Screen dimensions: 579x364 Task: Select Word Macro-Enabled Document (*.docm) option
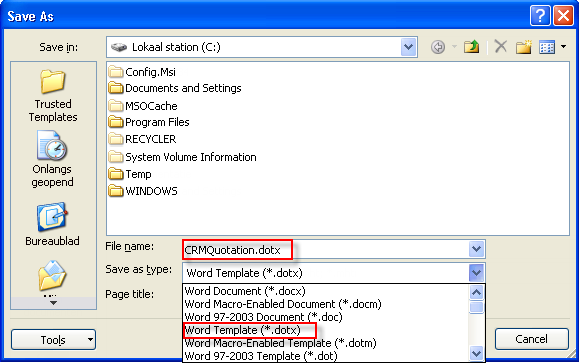coord(283,304)
